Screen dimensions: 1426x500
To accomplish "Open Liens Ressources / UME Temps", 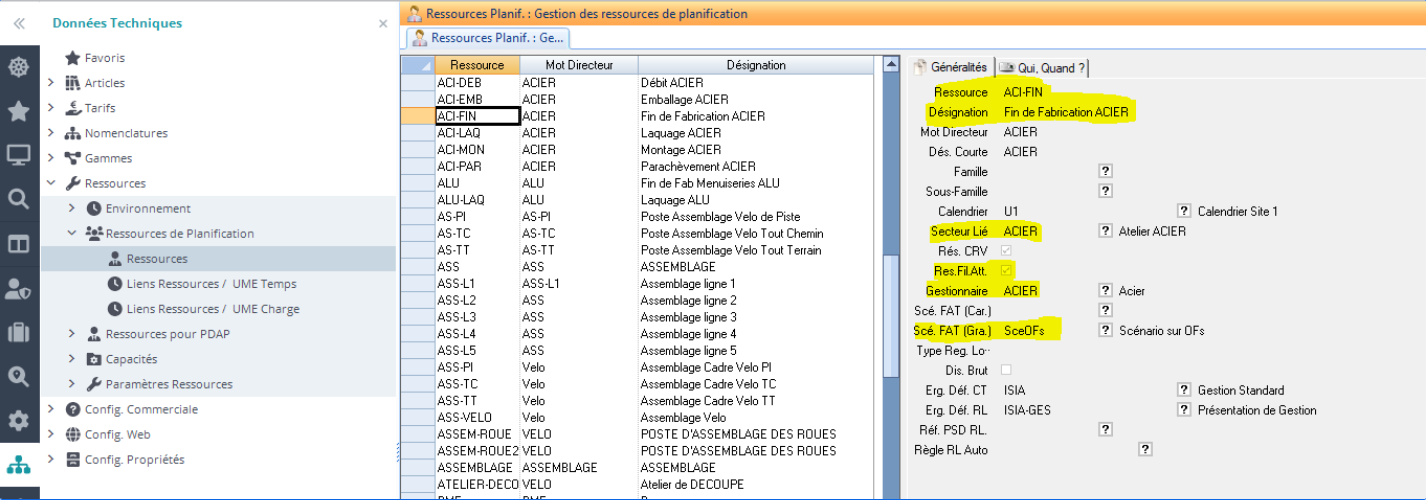I will pyautogui.click(x=211, y=284).
